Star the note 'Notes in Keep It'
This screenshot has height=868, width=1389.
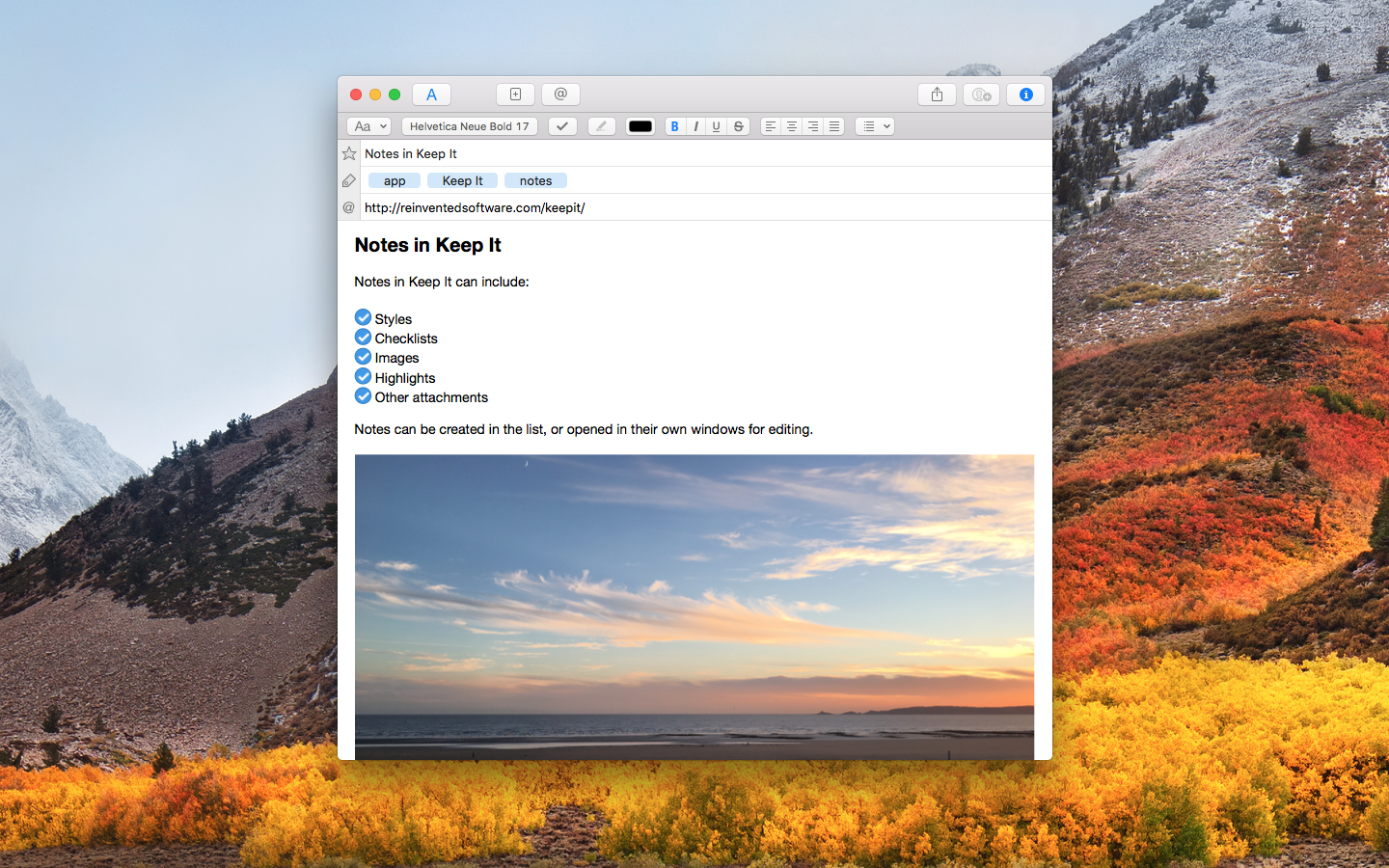coord(348,152)
